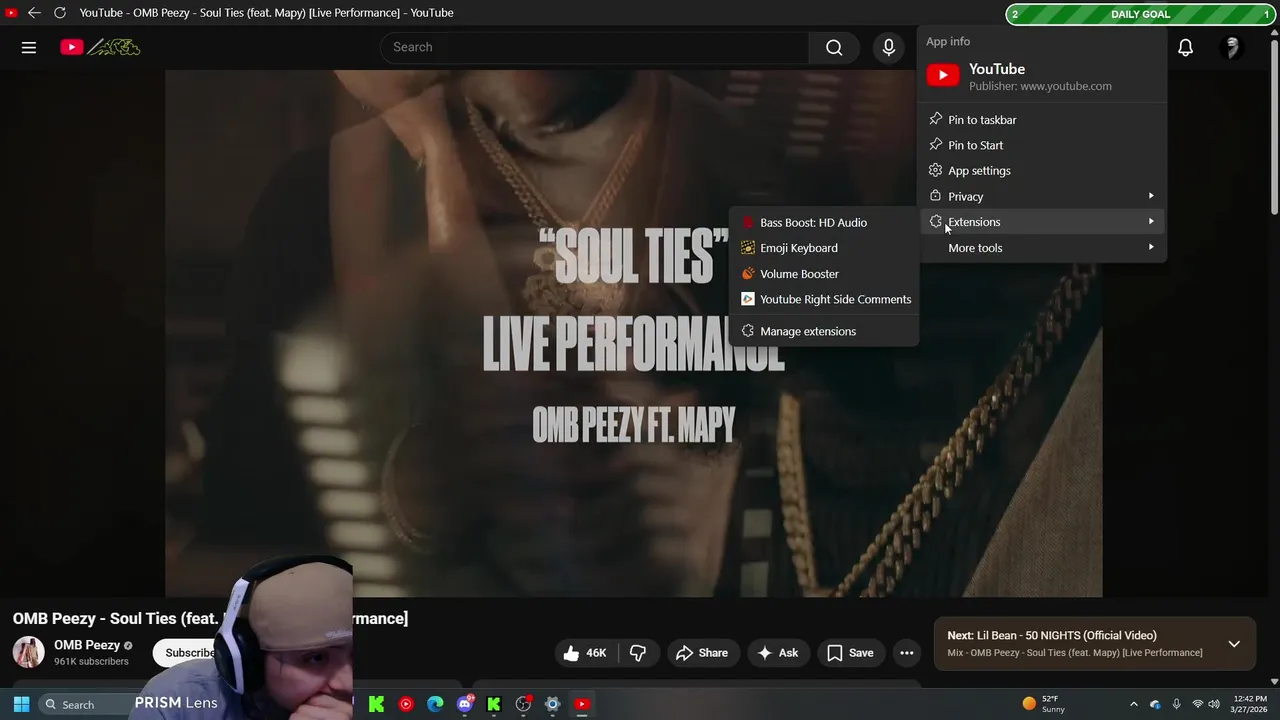Open Wi-Fi network tray icon
Viewport: 1280px width, 720px height.
(1197, 704)
